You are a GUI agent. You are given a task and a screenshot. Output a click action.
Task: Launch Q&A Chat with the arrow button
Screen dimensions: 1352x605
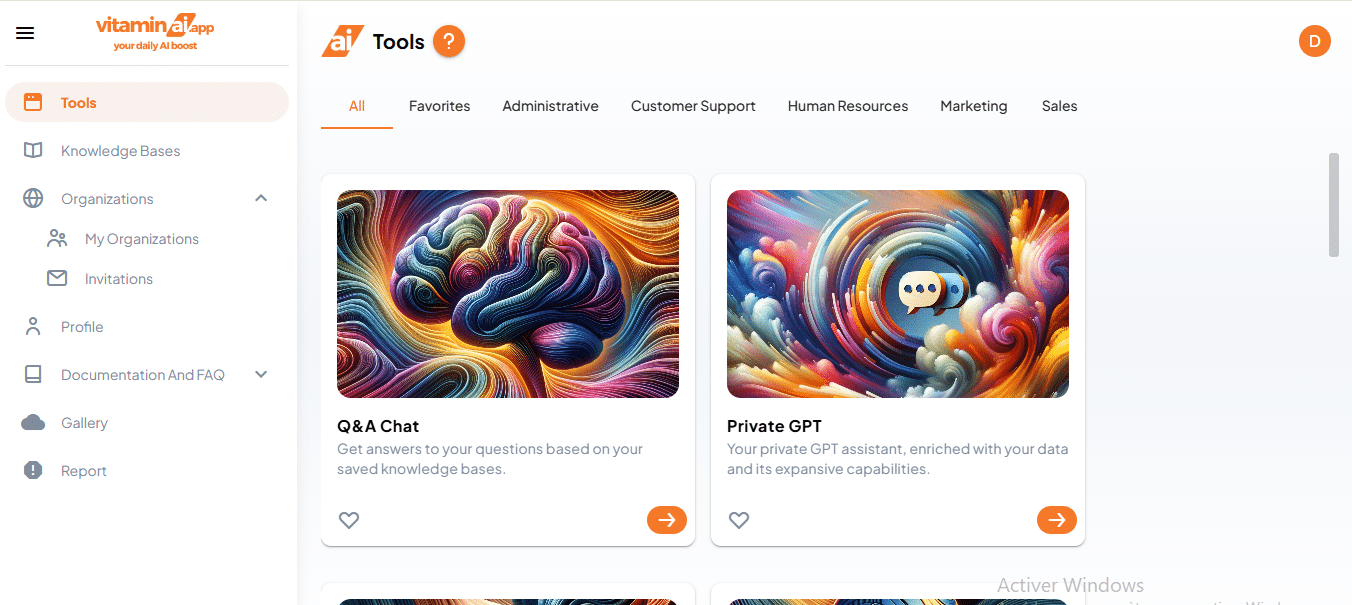(667, 520)
